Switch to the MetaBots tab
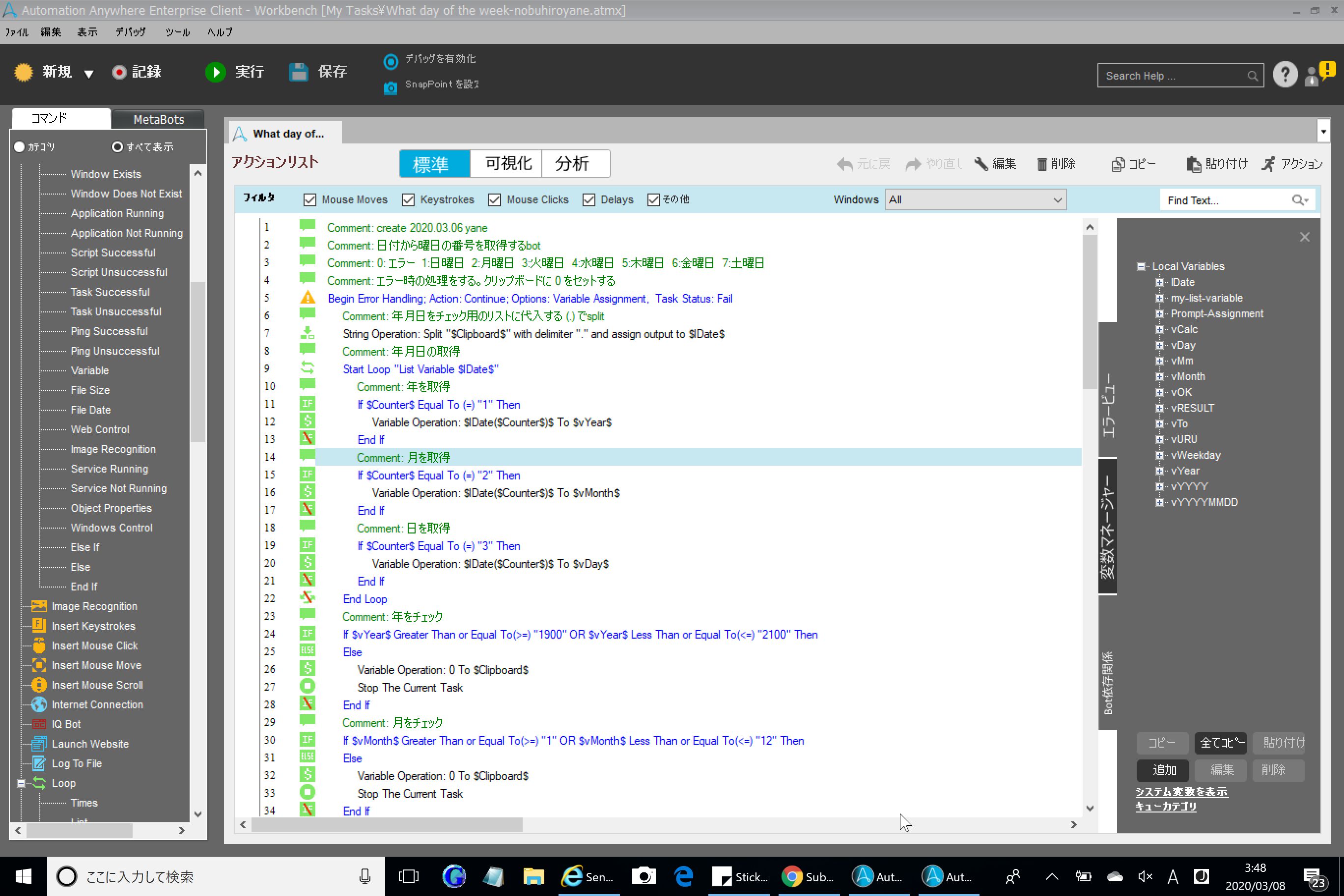 pos(158,119)
